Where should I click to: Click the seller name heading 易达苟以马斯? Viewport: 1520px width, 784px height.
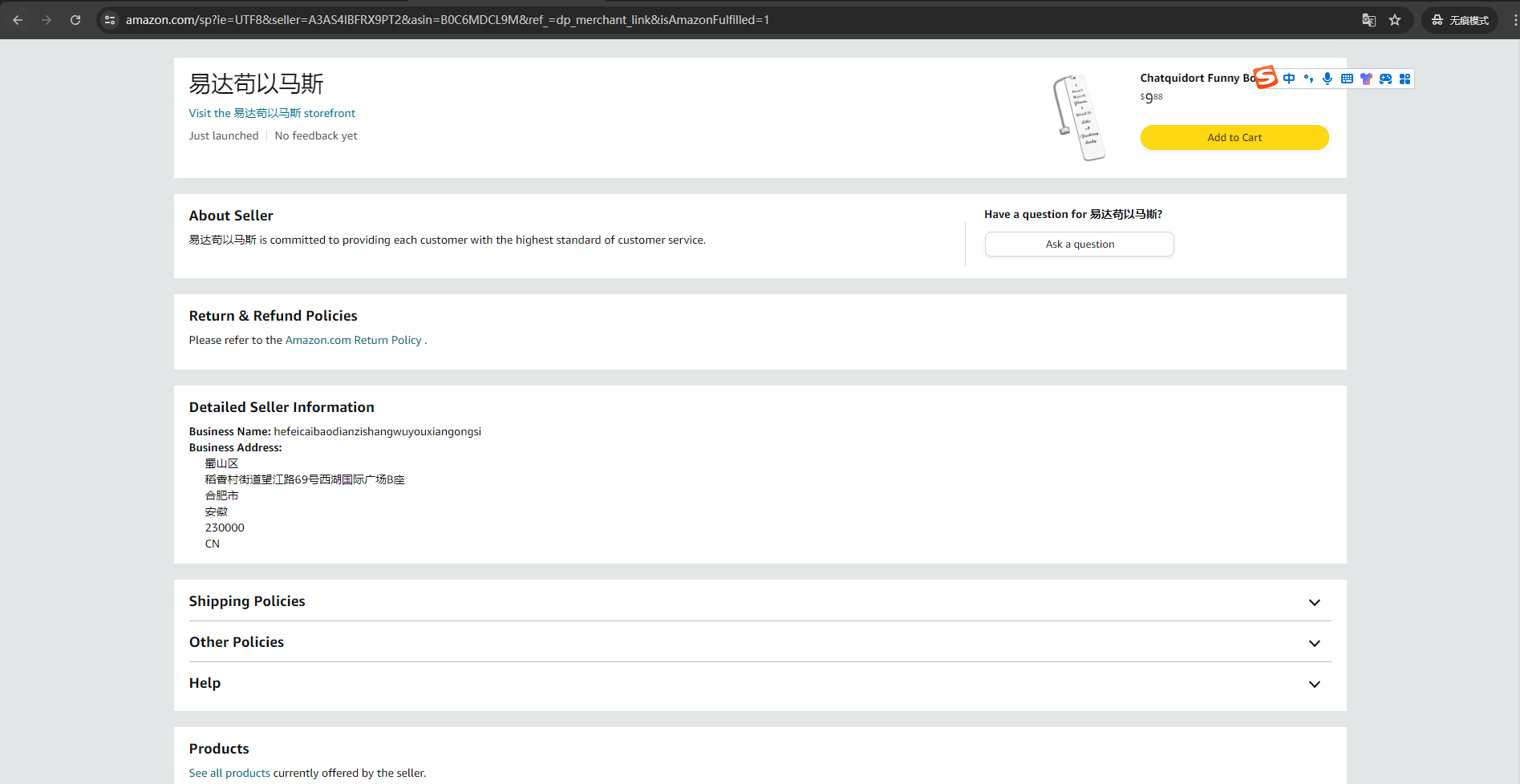point(257,84)
